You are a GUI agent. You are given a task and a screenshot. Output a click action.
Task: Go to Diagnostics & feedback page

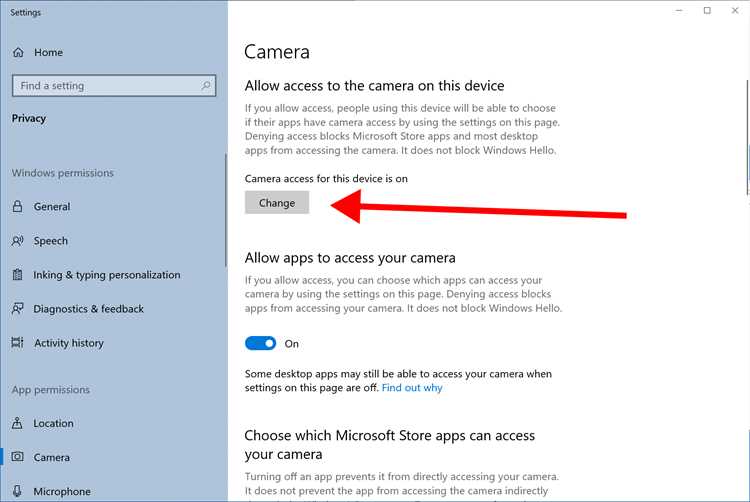tap(88, 309)
